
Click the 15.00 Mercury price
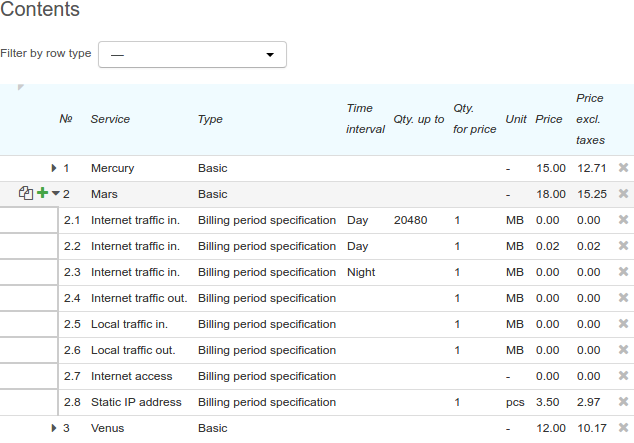[x=551, y=168]
